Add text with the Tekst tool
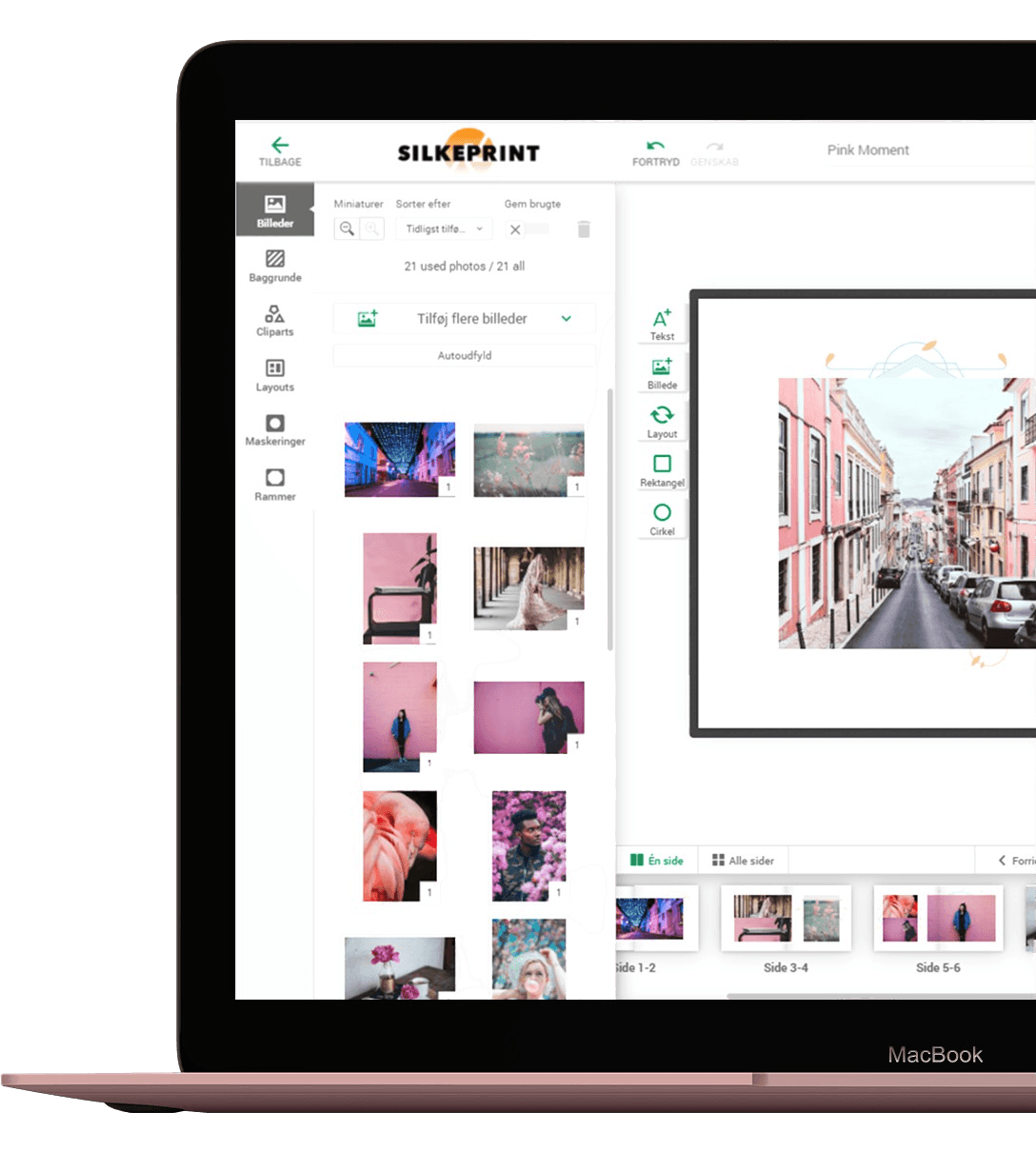Viewport: 1036px width, 1152px height. [662, 324]
